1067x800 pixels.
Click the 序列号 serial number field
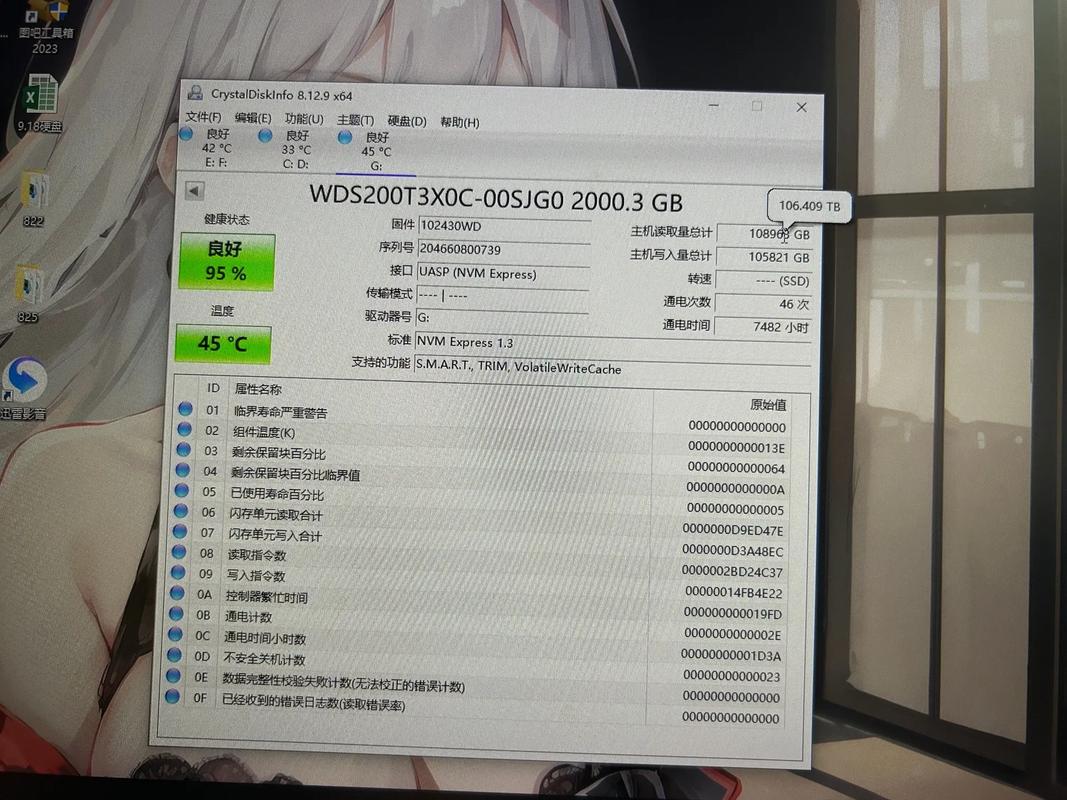click(502, 249)
